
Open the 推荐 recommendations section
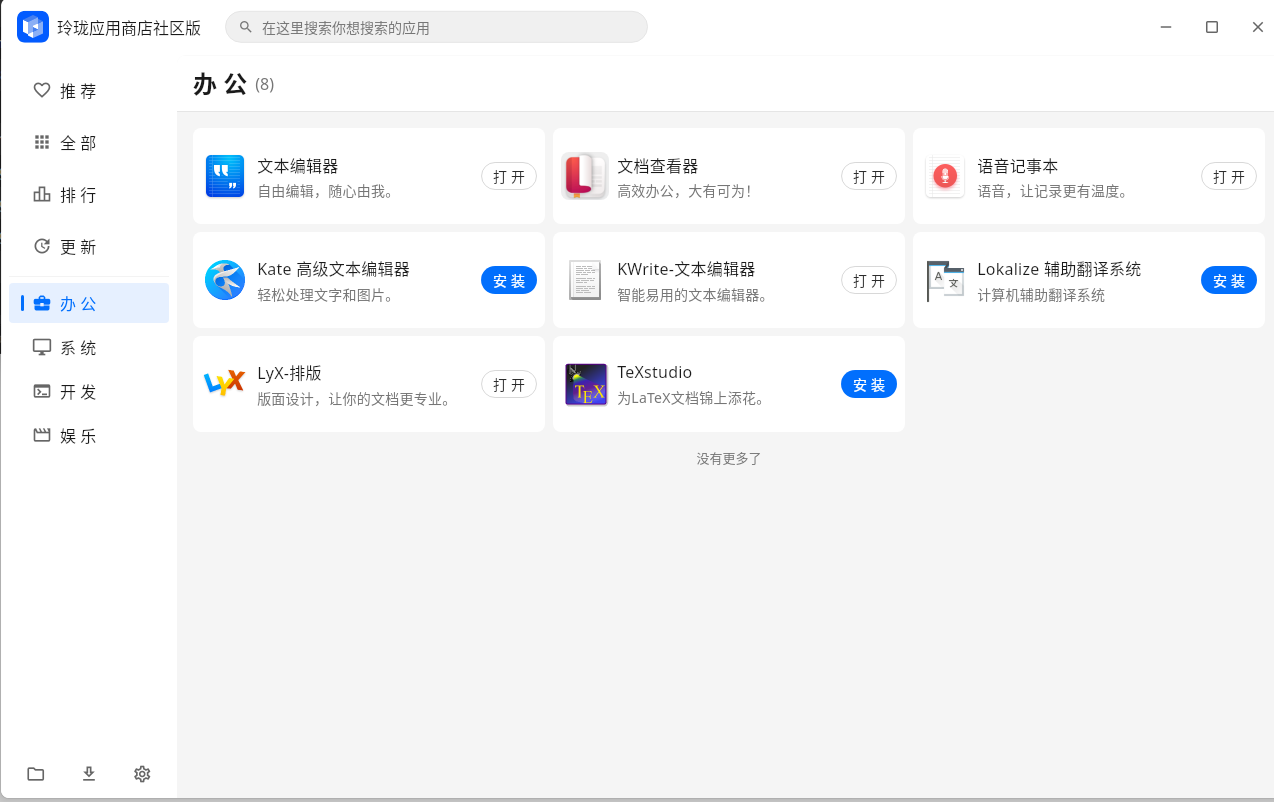tap(89, 91)
